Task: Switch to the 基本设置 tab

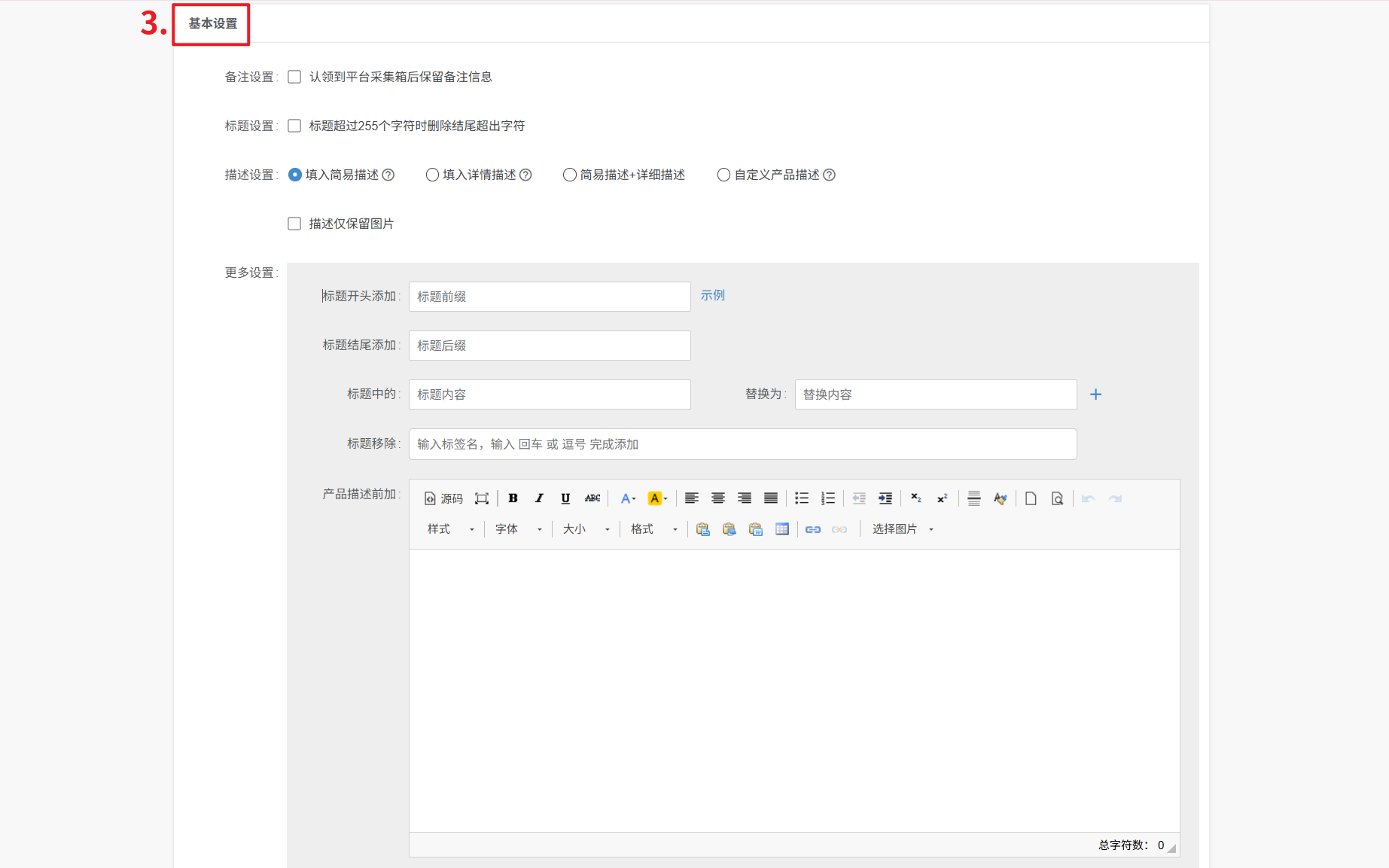Action: 212,24
